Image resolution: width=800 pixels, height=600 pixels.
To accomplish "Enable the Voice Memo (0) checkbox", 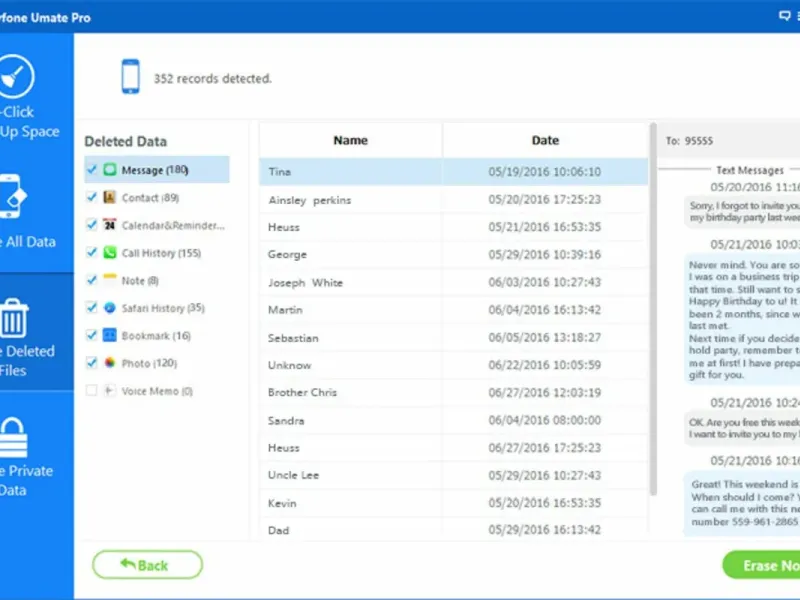I will [91, 391].
